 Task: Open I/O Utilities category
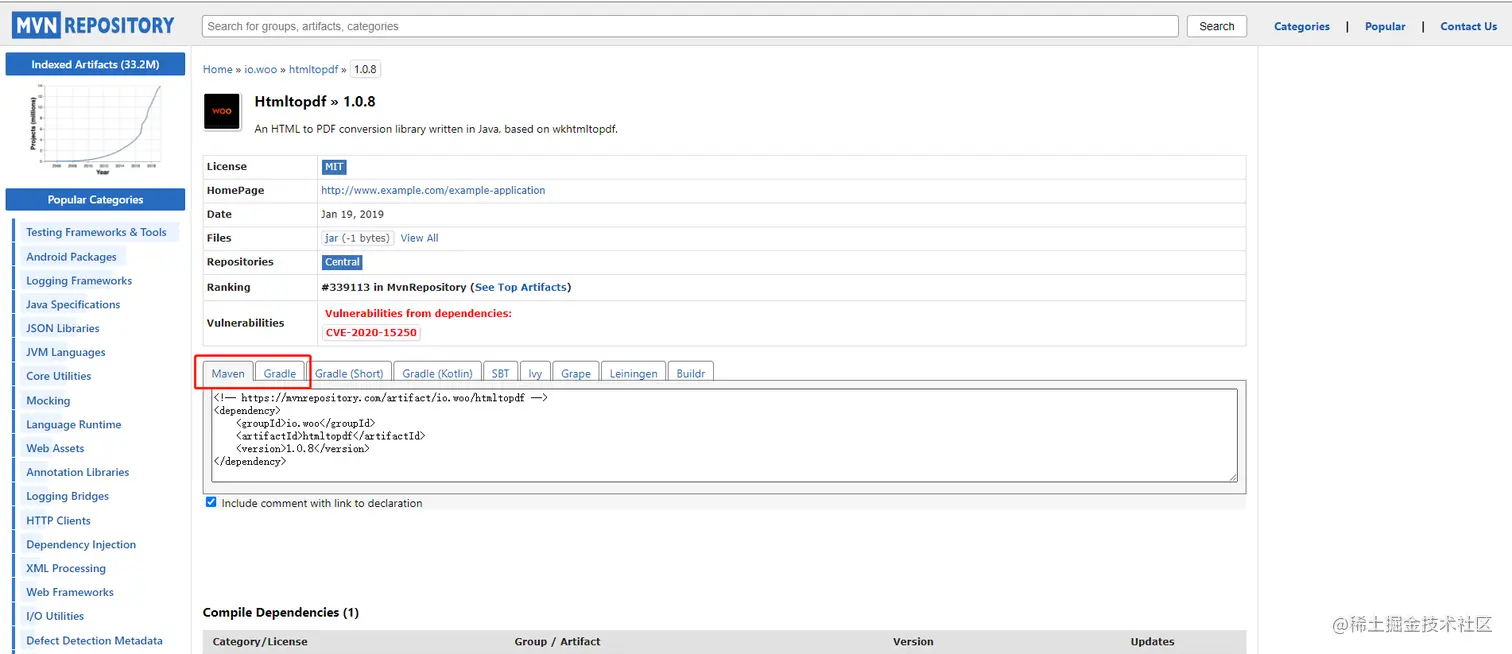pos(55,616)
